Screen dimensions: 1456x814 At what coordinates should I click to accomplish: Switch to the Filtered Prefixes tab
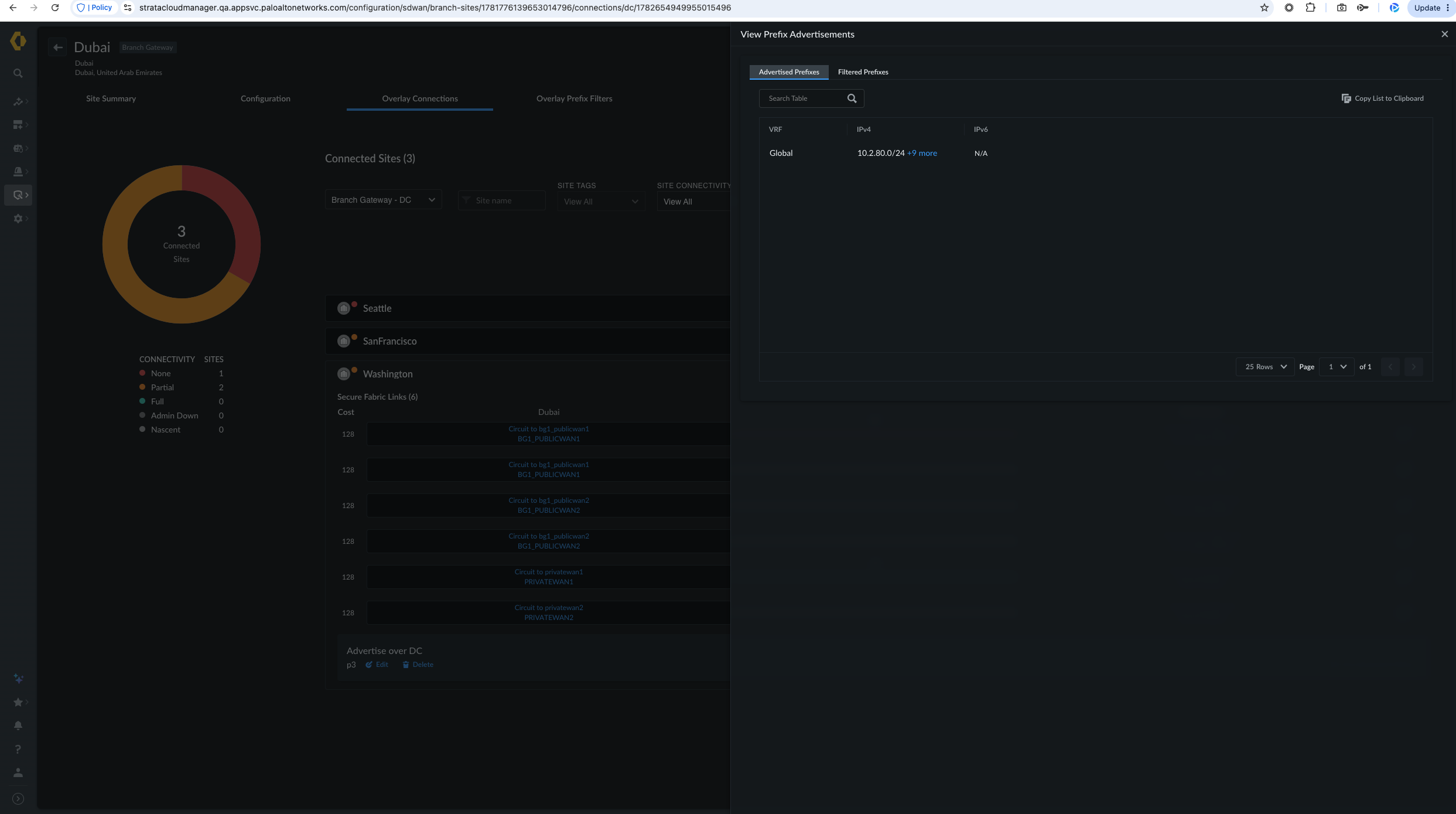pos(863,72)
